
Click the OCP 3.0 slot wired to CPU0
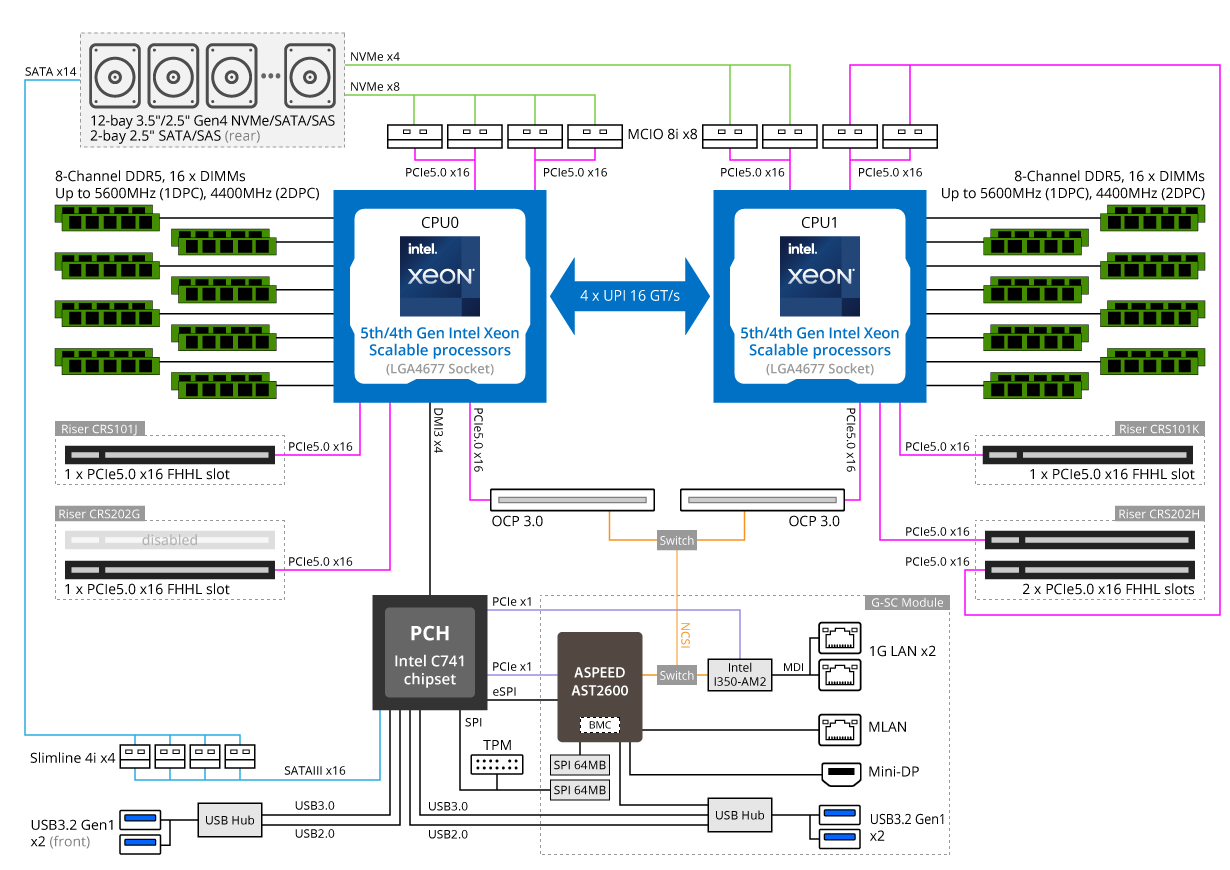tap(571, 499)
